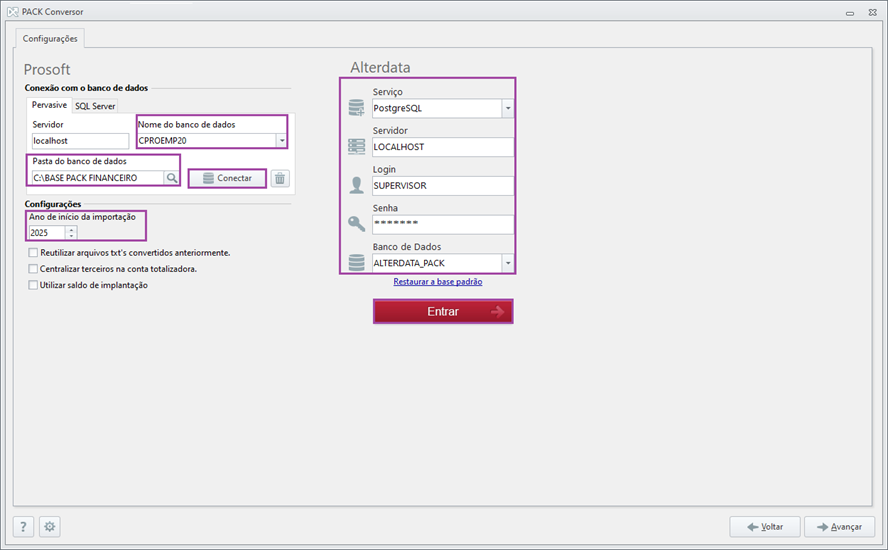Click the Senha password field
The image size is (888, 550).
(x=443, y=224)
